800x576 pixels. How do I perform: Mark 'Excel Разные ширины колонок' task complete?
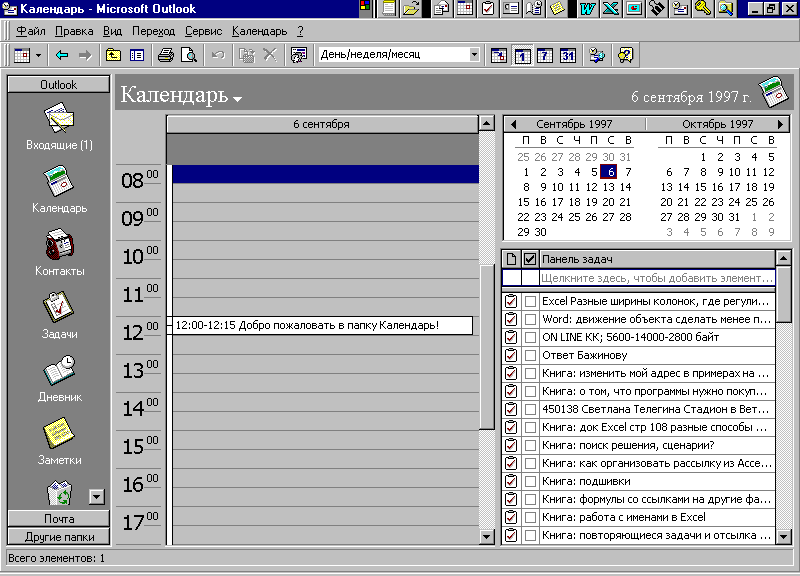tap(530, 302)
